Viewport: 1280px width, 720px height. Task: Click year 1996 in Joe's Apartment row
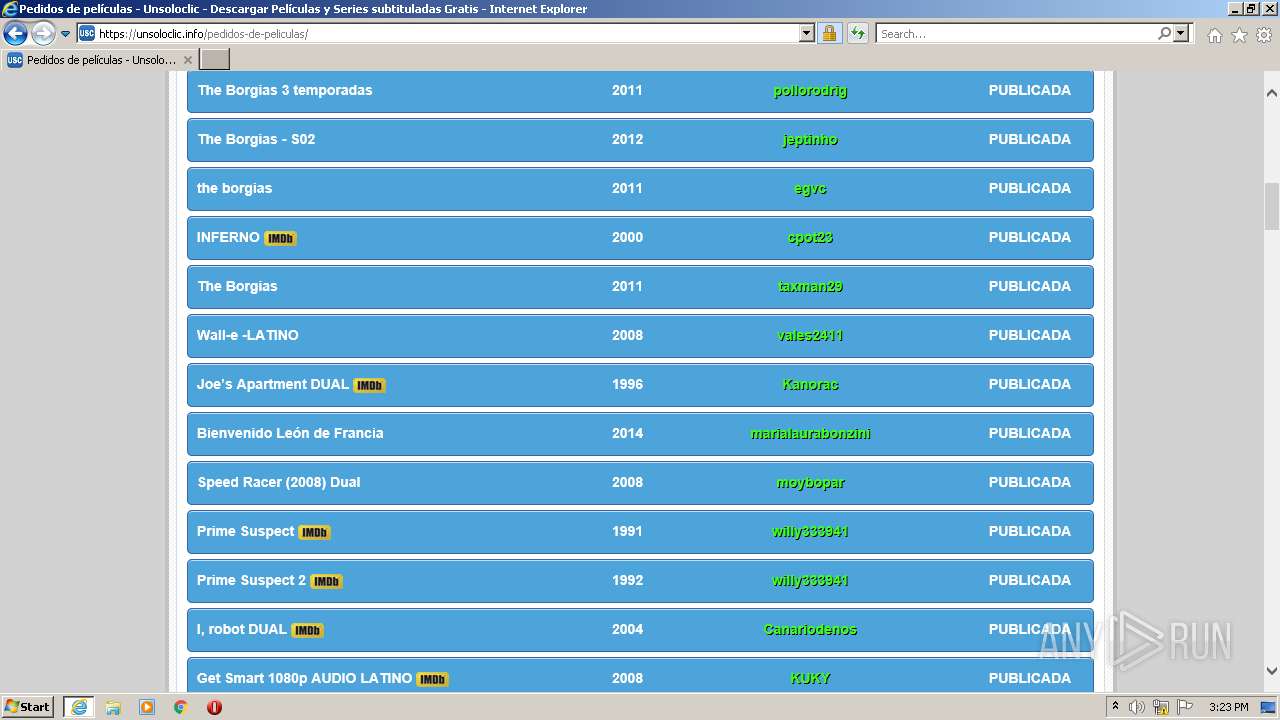627,384
